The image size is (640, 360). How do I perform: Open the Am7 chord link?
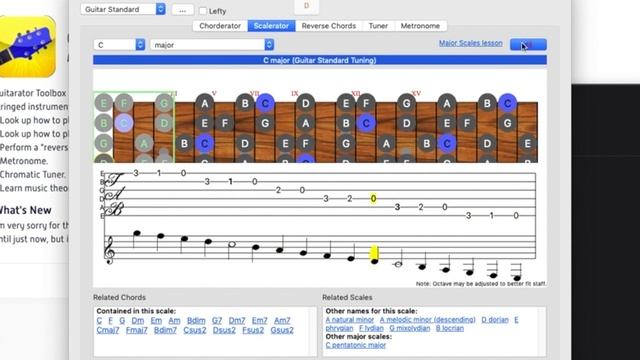click(x=282, y=320)
